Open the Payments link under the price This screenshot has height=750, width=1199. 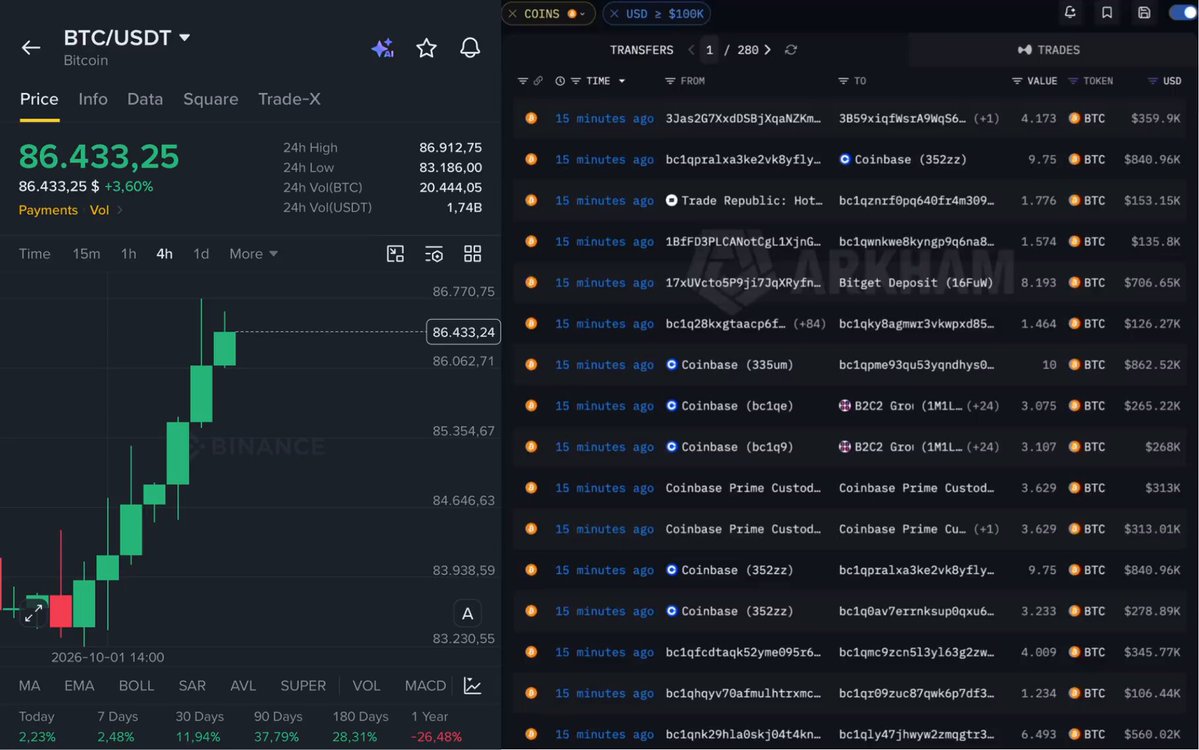point(48,210)
